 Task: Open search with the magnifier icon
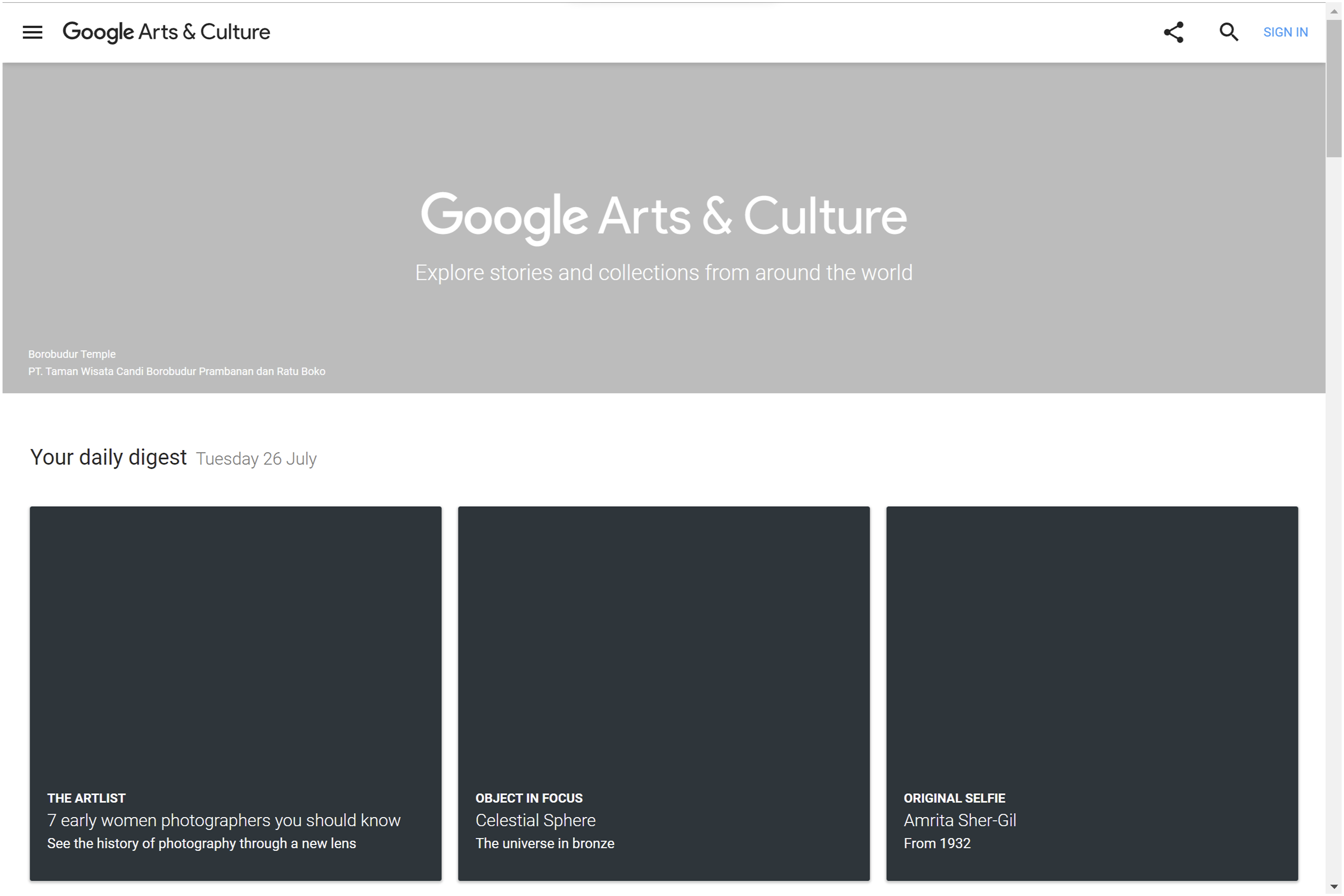click(x=1229, y=33)
